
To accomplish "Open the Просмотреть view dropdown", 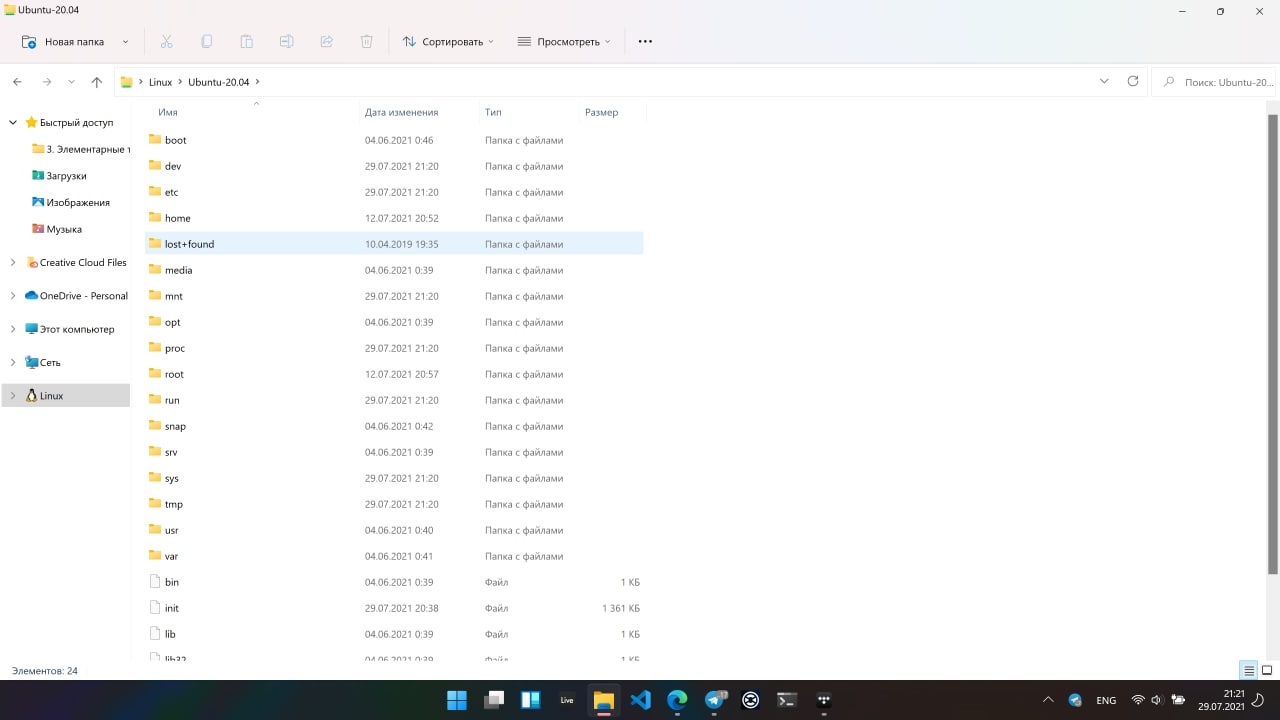I will tap(564, 42).
